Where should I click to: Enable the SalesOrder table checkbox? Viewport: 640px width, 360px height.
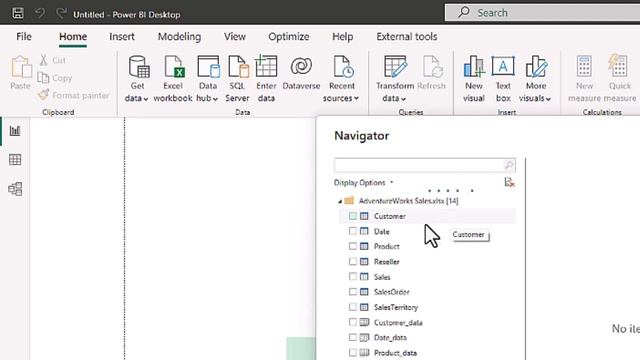[353, 291]
